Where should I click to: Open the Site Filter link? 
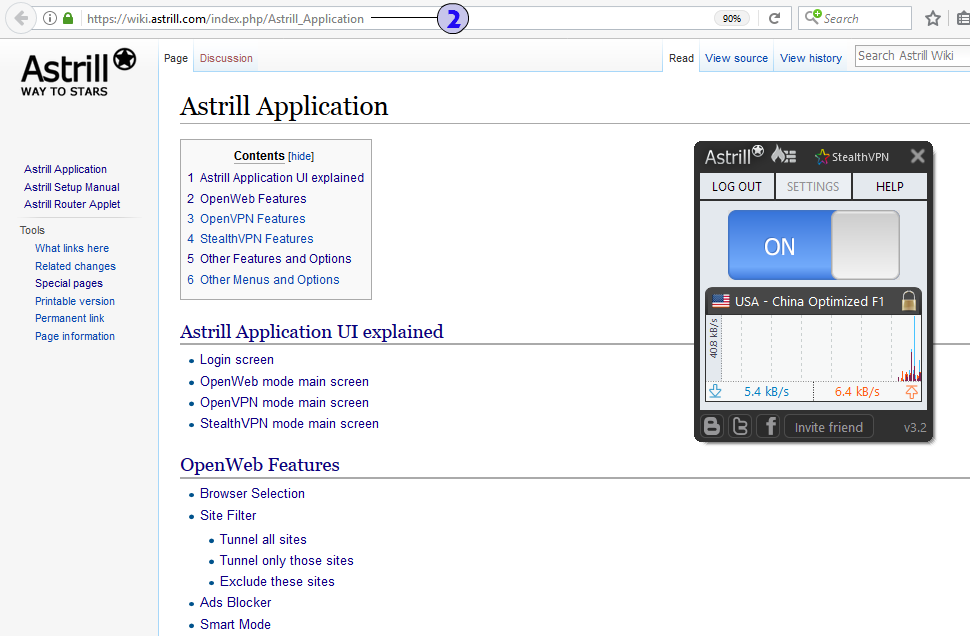click(x=228, y=515)
